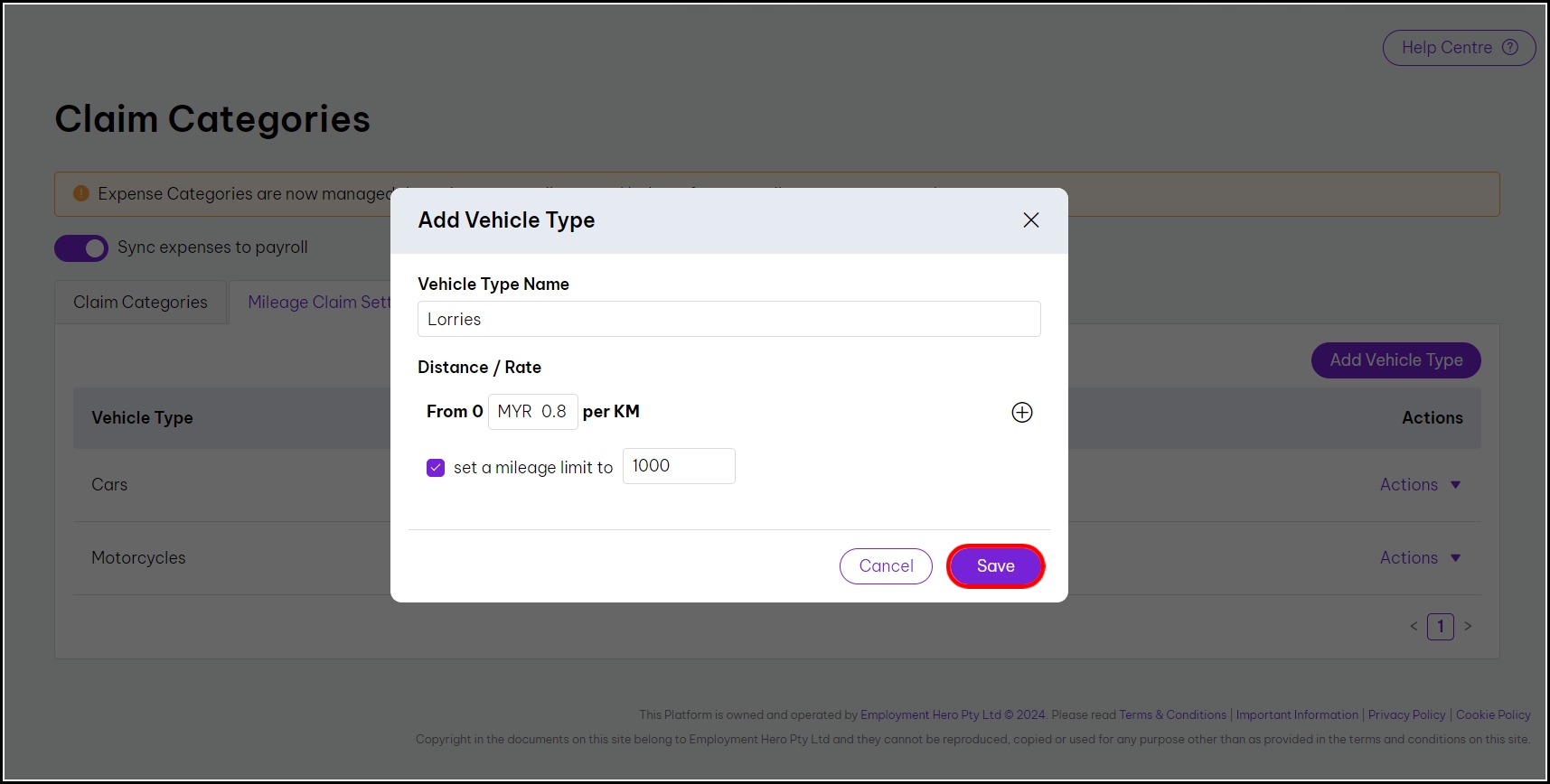Open the Terms & Conditions link

point(1172,714)
